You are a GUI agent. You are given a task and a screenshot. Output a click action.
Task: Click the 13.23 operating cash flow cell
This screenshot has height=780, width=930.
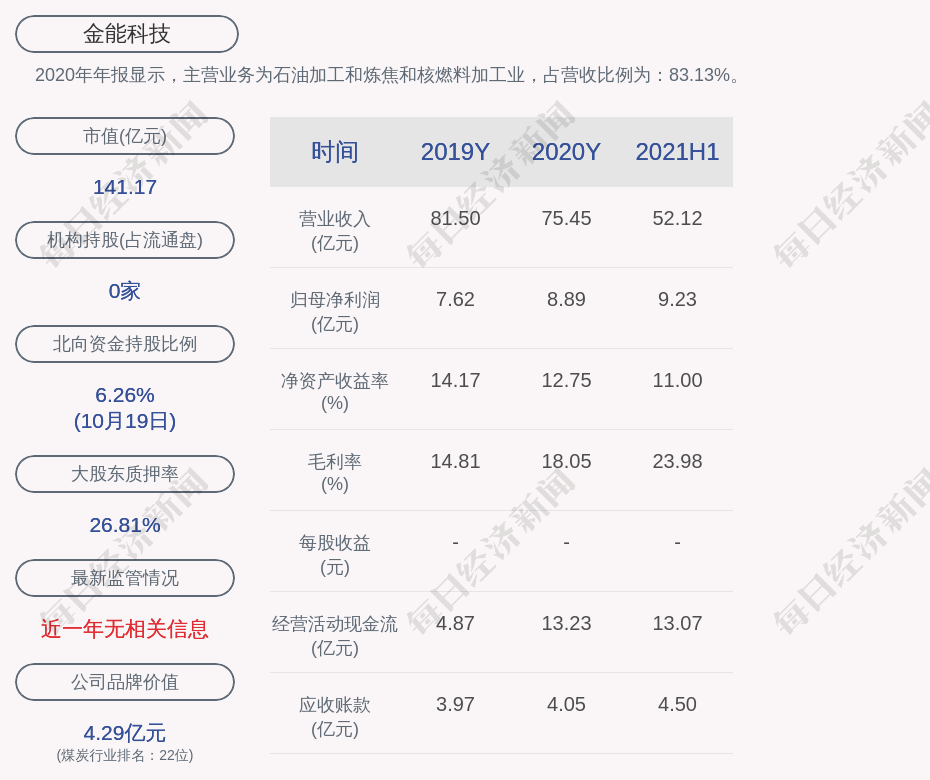pos(566,623)
